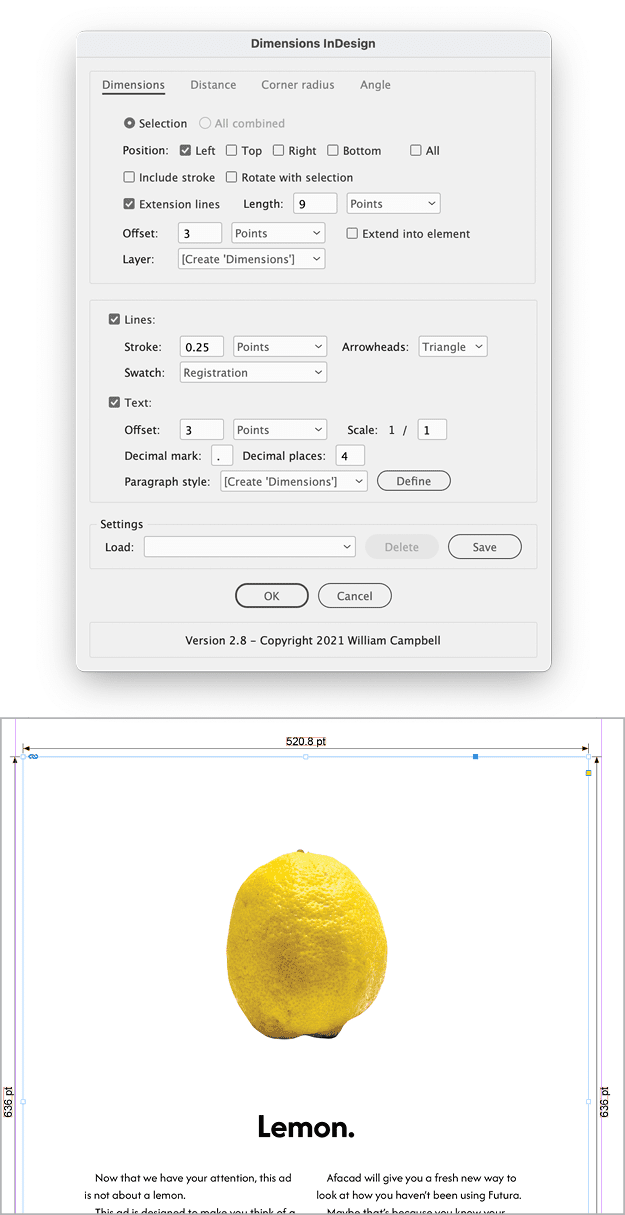Click the blue link icon on frame
The image size is (625, 1215).
33,757
